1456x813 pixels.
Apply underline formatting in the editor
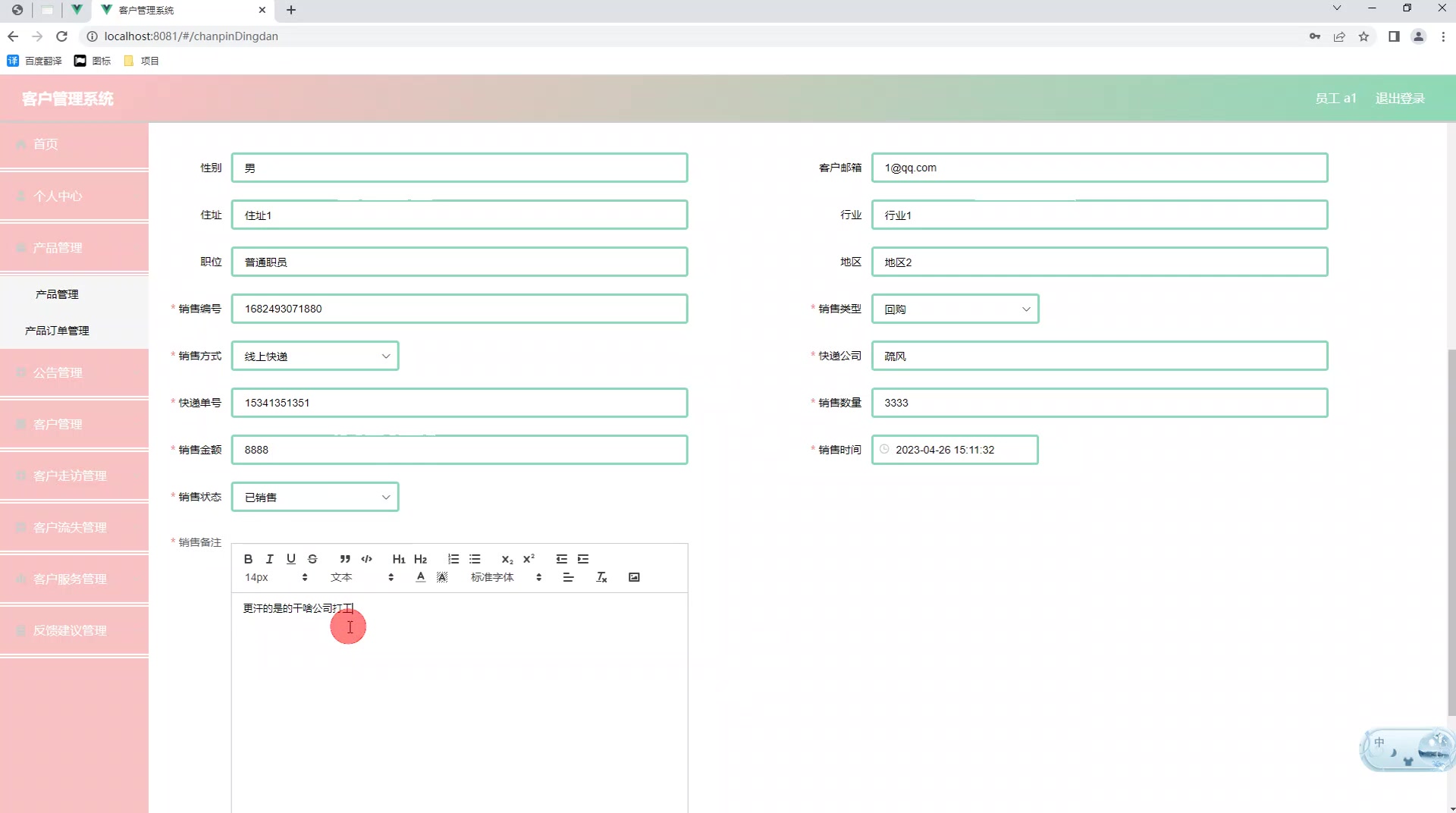point(290,559)
